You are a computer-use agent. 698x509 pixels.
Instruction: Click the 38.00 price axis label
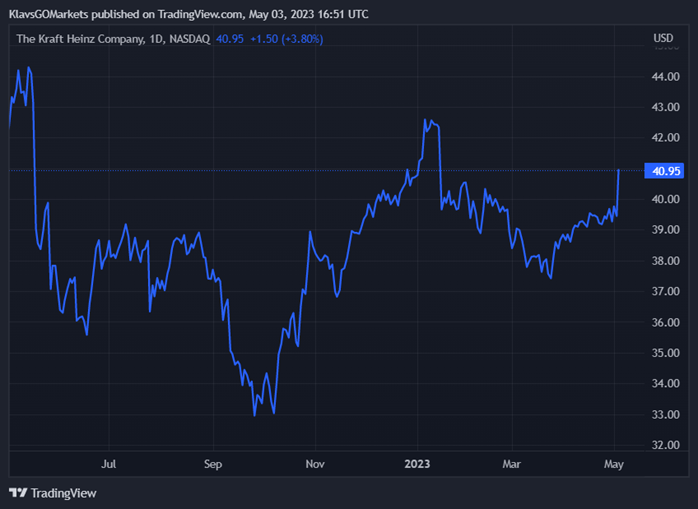click(666, 261)
